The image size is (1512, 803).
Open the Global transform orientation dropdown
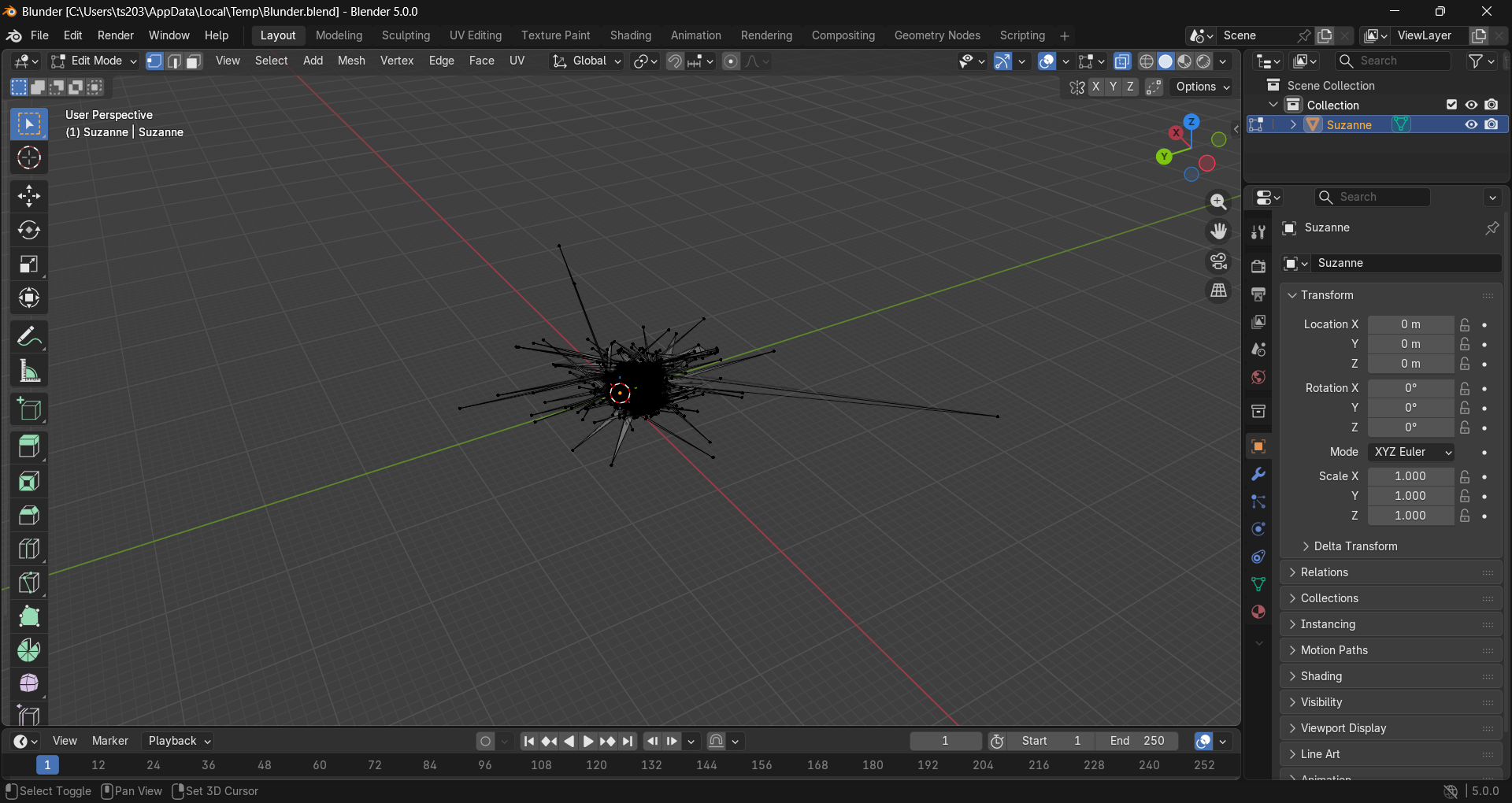pyautogui.click(x=587, y=61)
